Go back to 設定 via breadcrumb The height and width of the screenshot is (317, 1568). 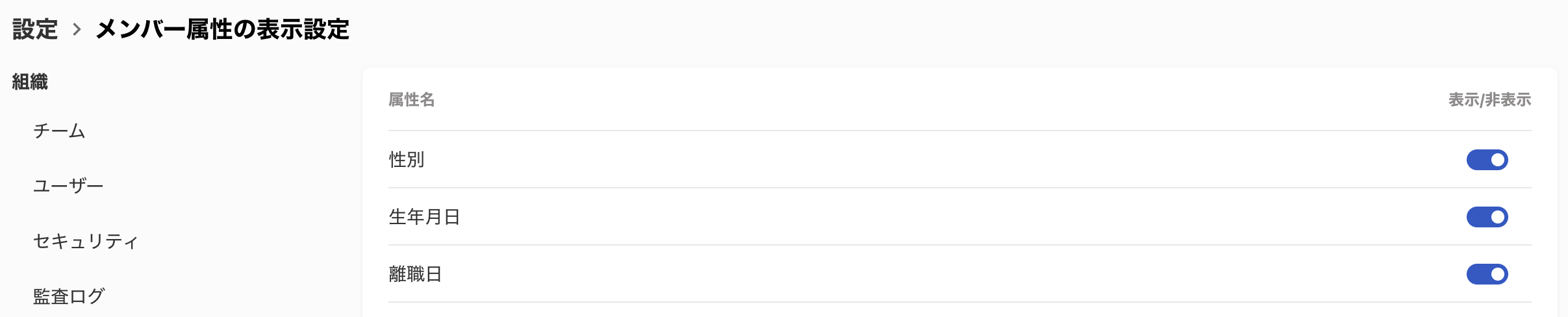pos(35,29)
